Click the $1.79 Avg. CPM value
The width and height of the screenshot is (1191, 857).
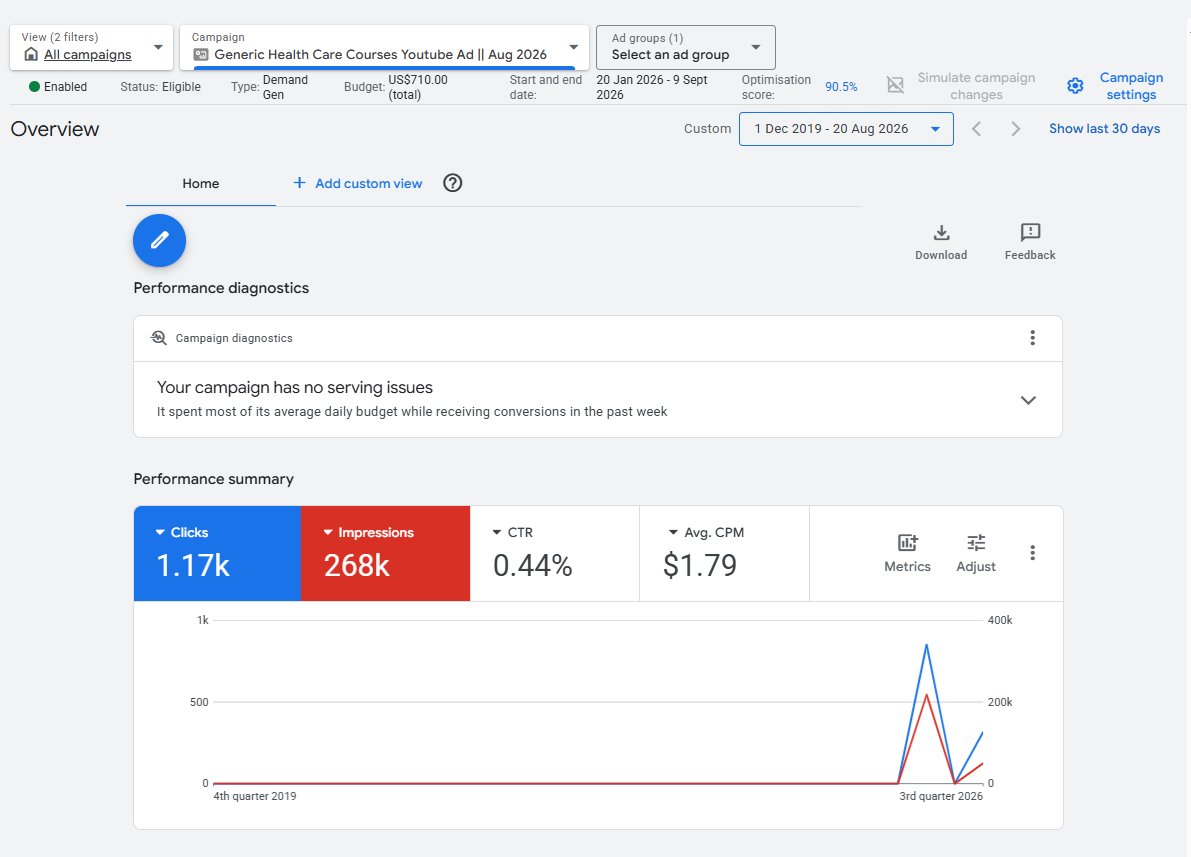tap(700, 565)
